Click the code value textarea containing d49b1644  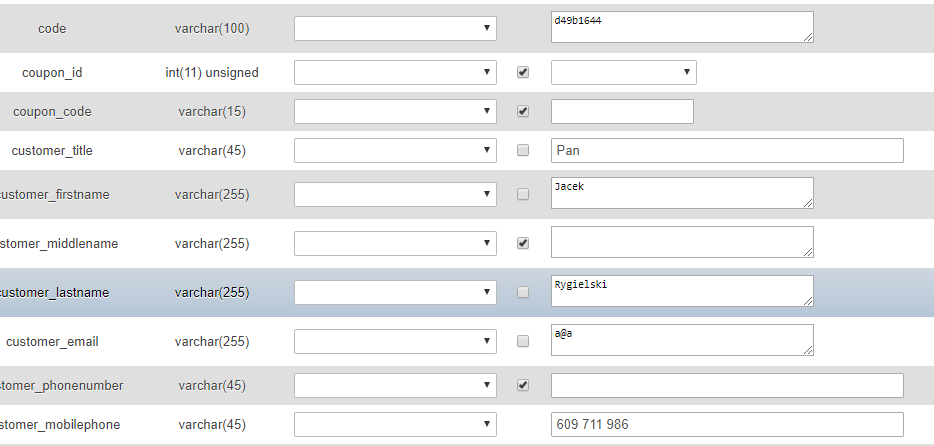[681, 27]
